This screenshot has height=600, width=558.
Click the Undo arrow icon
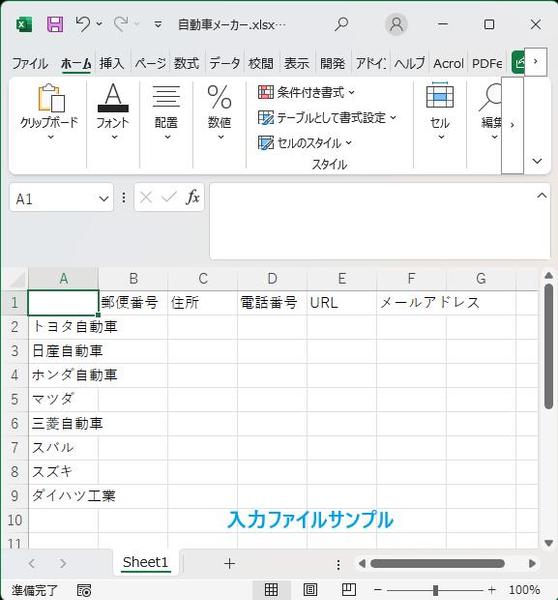83,24
